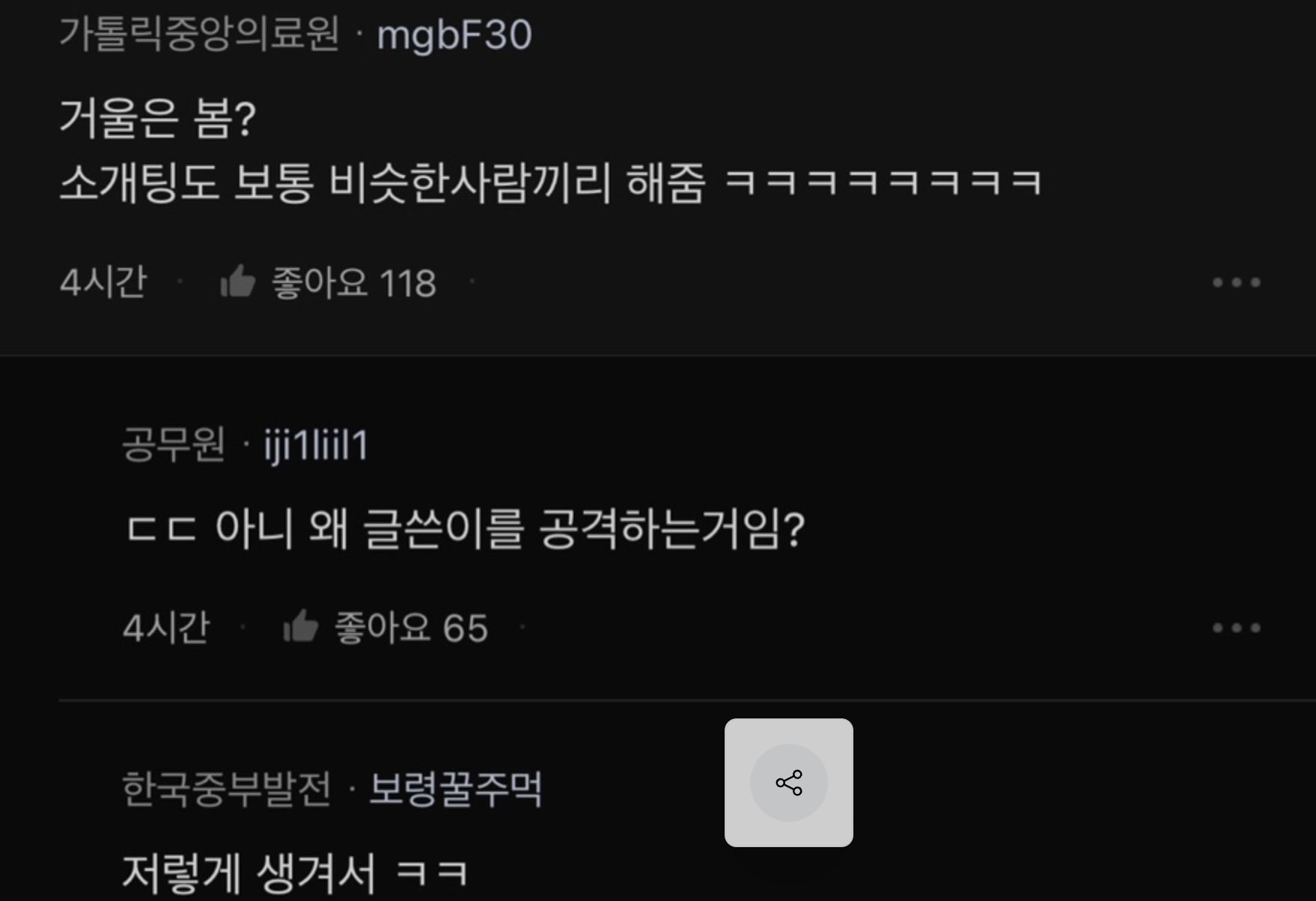Viewport: 1316px width, 901px height.
Task: Select company label 가톨릭중앙의료원
Action: [x=199, y=34]
